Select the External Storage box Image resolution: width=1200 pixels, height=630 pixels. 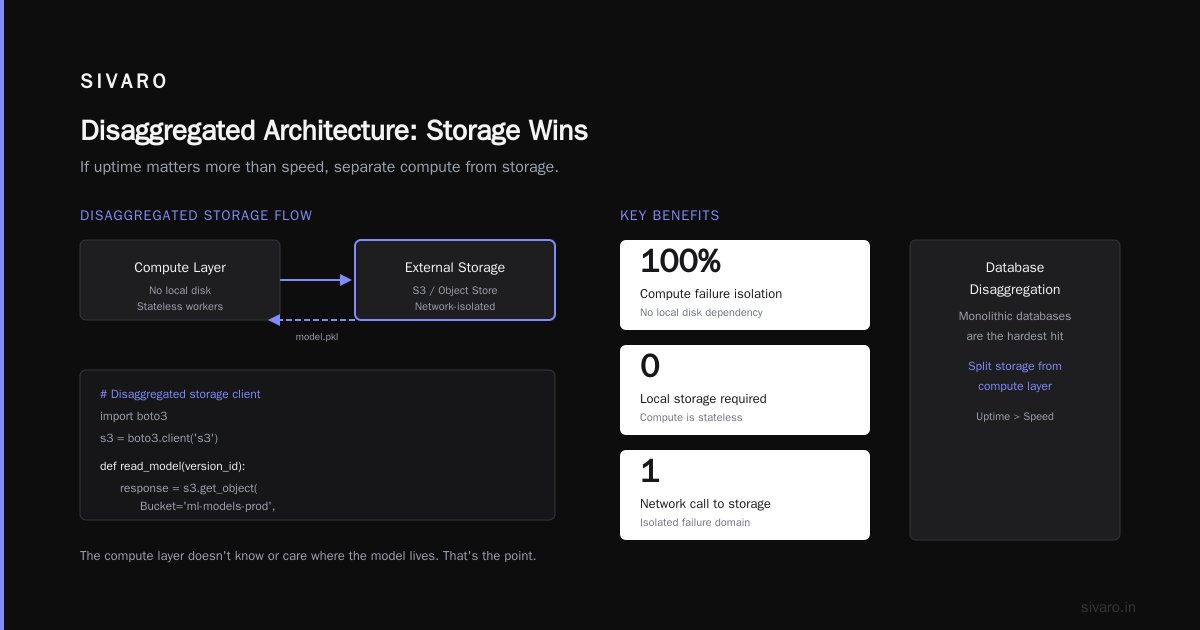[455, 280]
